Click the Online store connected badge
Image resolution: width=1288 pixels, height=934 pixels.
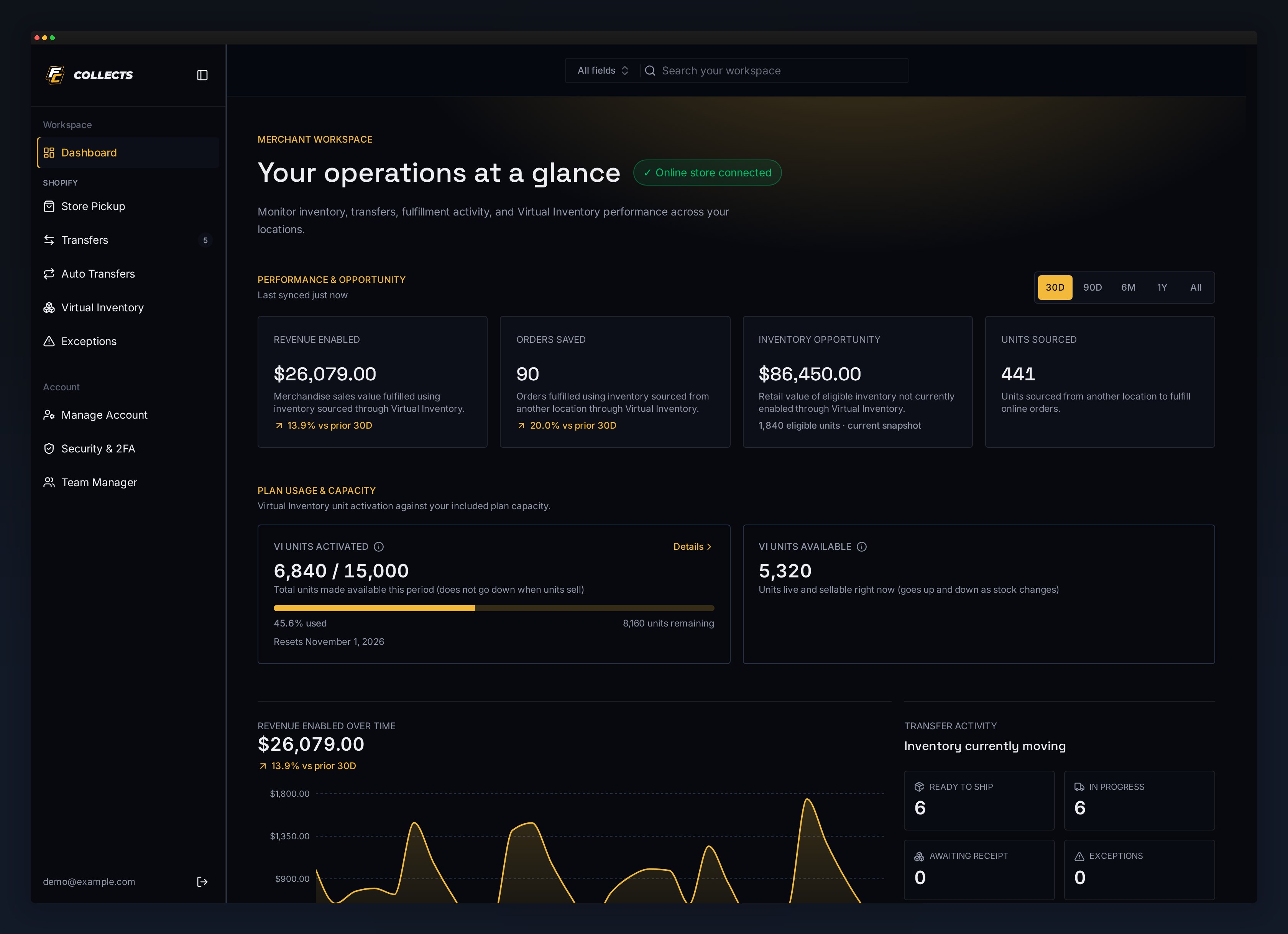(707, 173)
